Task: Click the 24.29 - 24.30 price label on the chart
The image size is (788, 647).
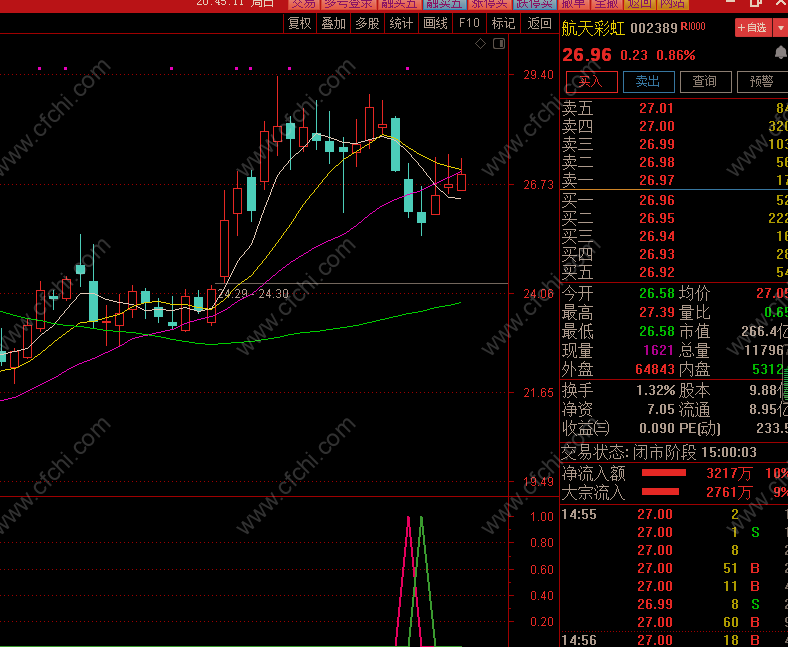Action: click(x=253, y=294)
